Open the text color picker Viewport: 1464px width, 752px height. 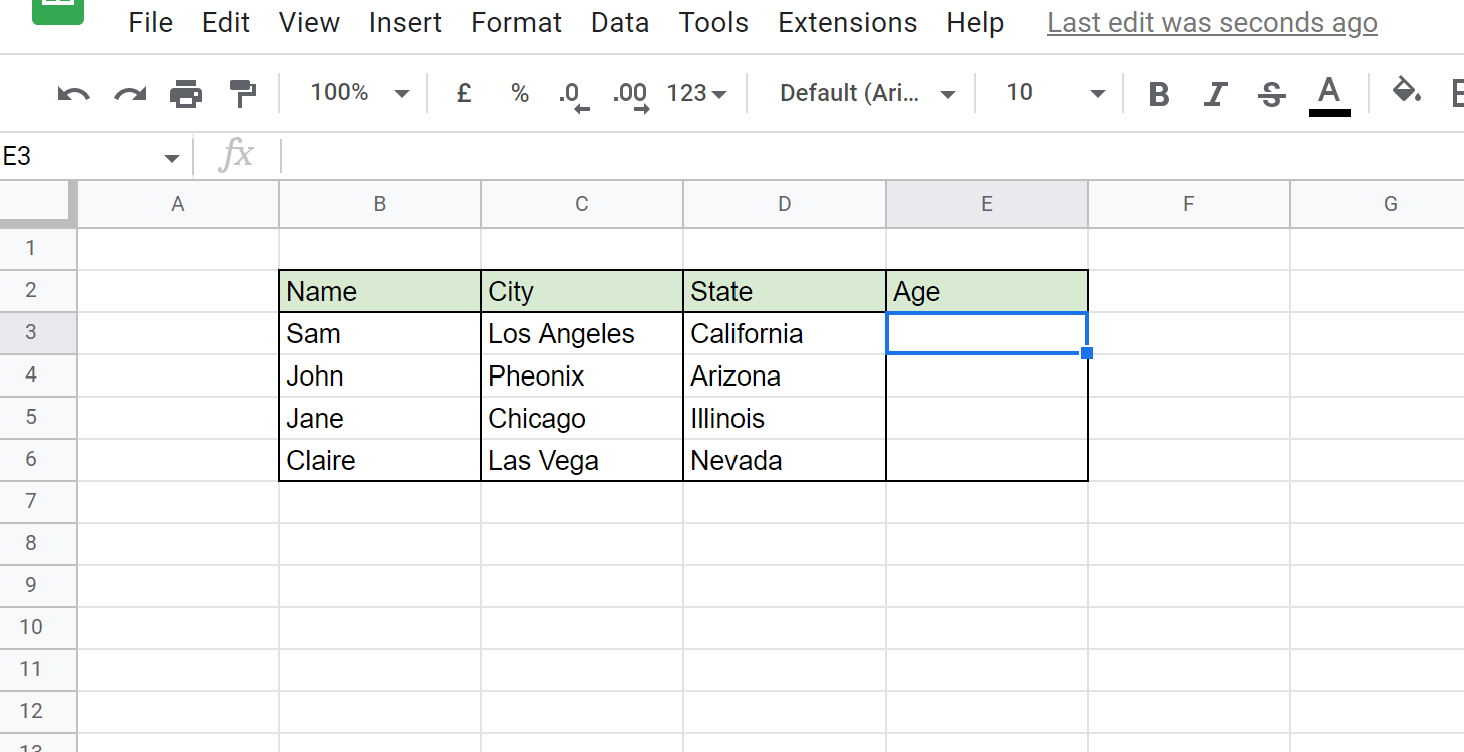(x=1328, y=92)
